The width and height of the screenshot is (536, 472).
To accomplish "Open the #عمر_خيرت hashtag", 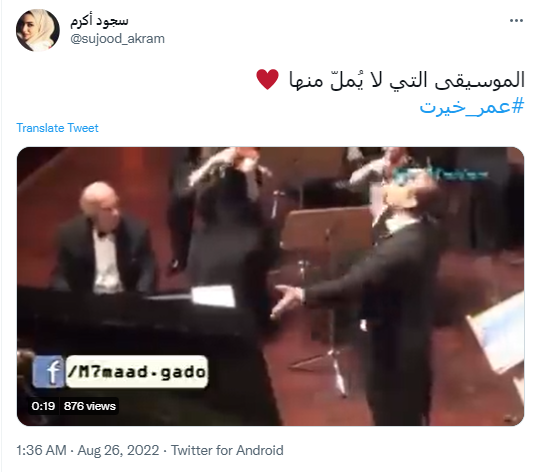I will pyautogui.click(x=472, y=107).
